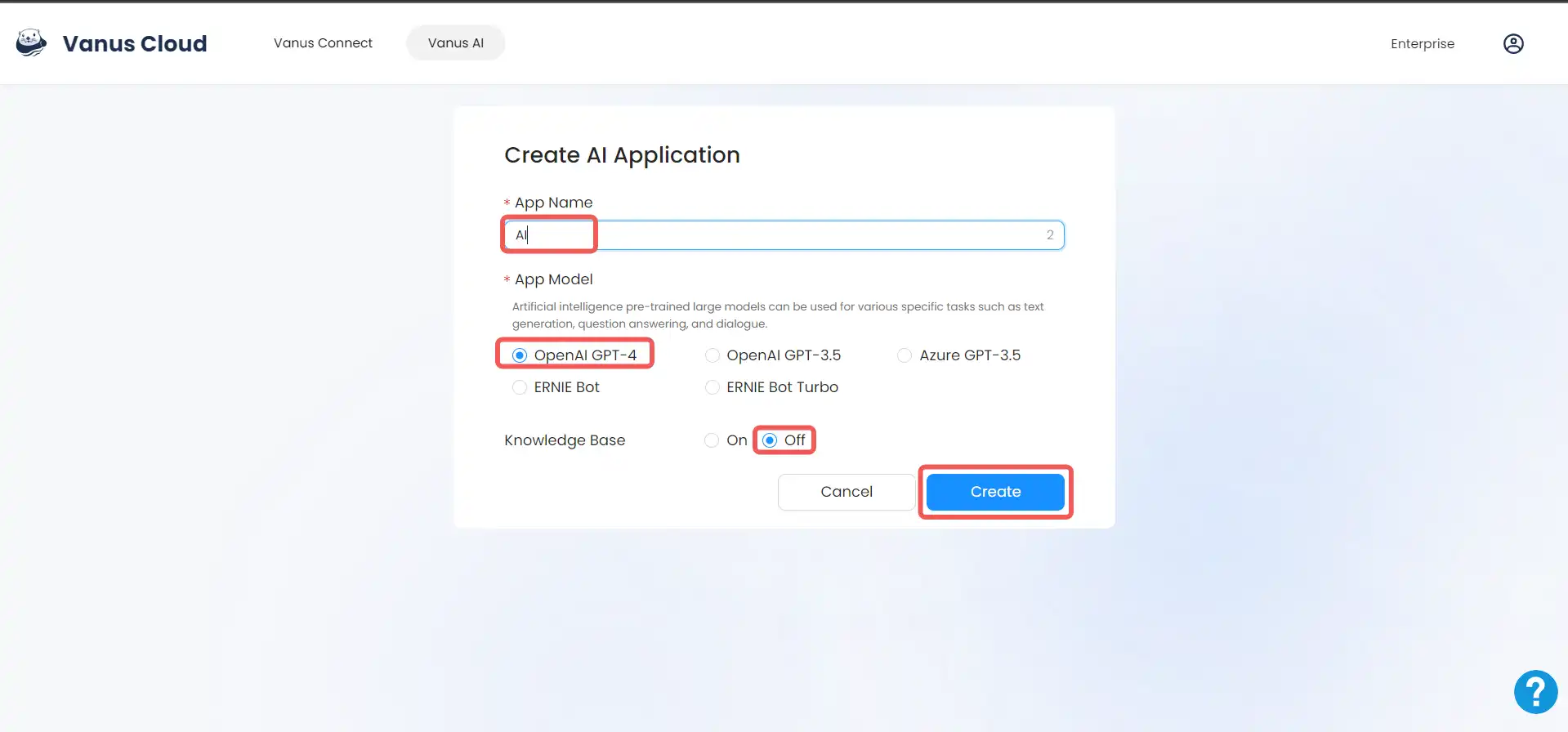Click the Vanus Cloud brand name

click(135, 43)
